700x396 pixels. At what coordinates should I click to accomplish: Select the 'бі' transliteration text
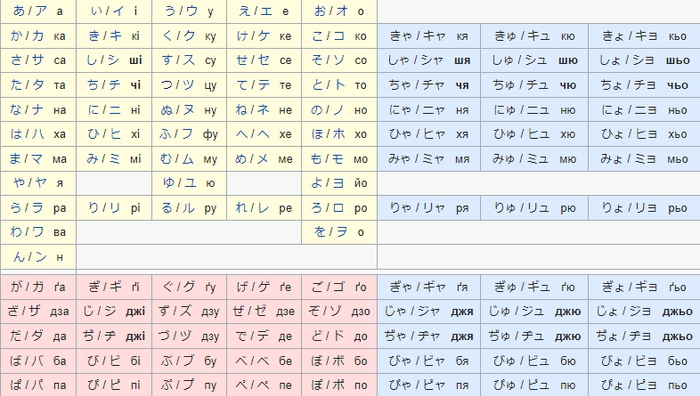(x=136, y=361)
